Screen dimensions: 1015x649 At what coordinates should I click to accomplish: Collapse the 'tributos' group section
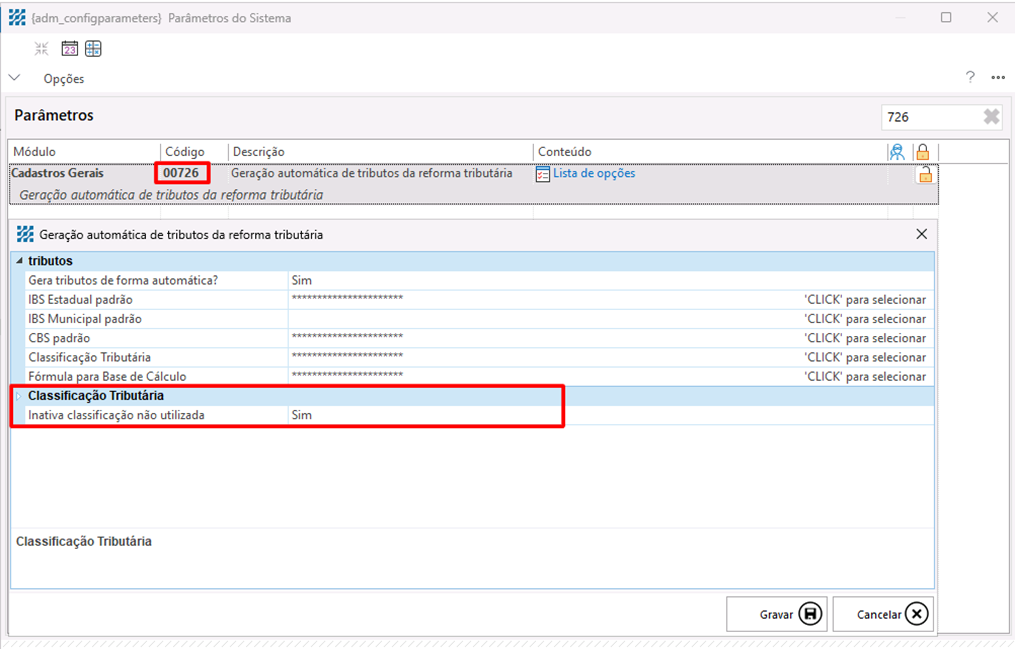pyautogui.click(x=19, y=261)
